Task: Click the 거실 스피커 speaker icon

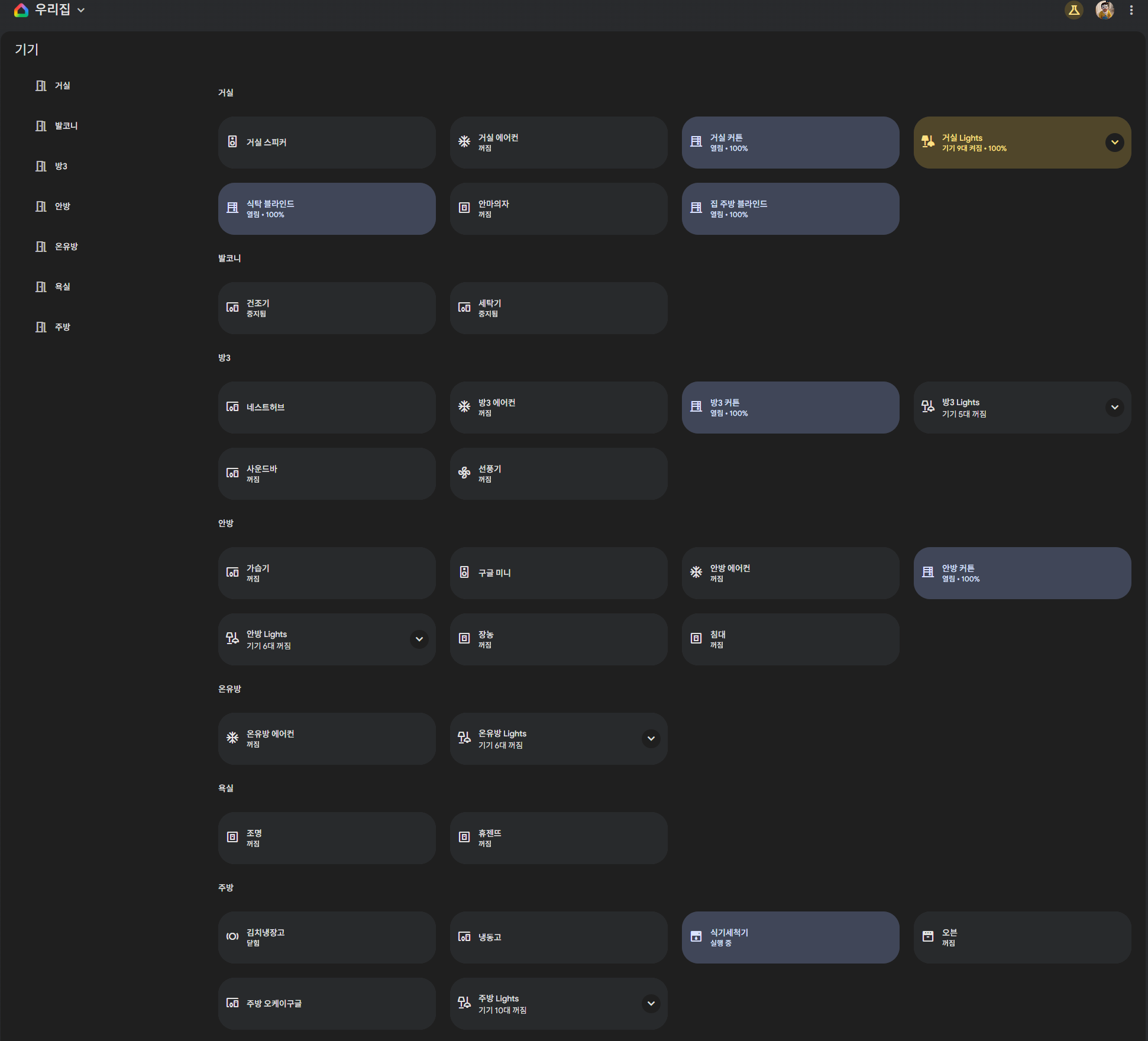Action: pyautogui.click(x=232, y=142)
